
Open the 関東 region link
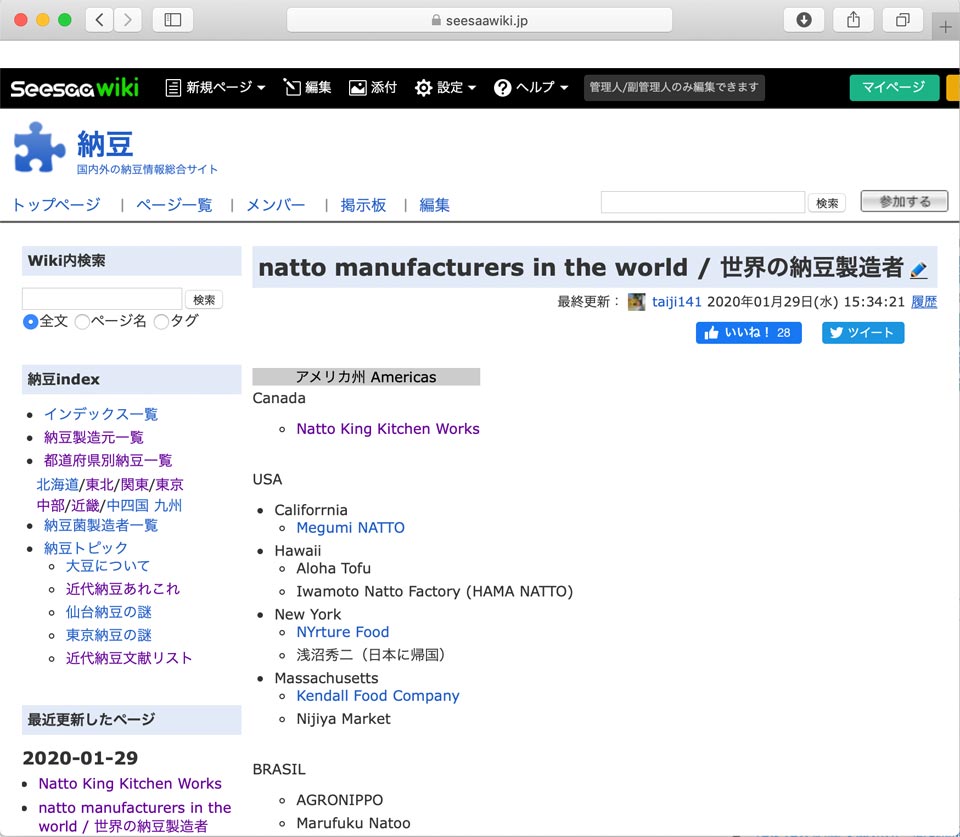pyautogui.click(x=135, y=485)
